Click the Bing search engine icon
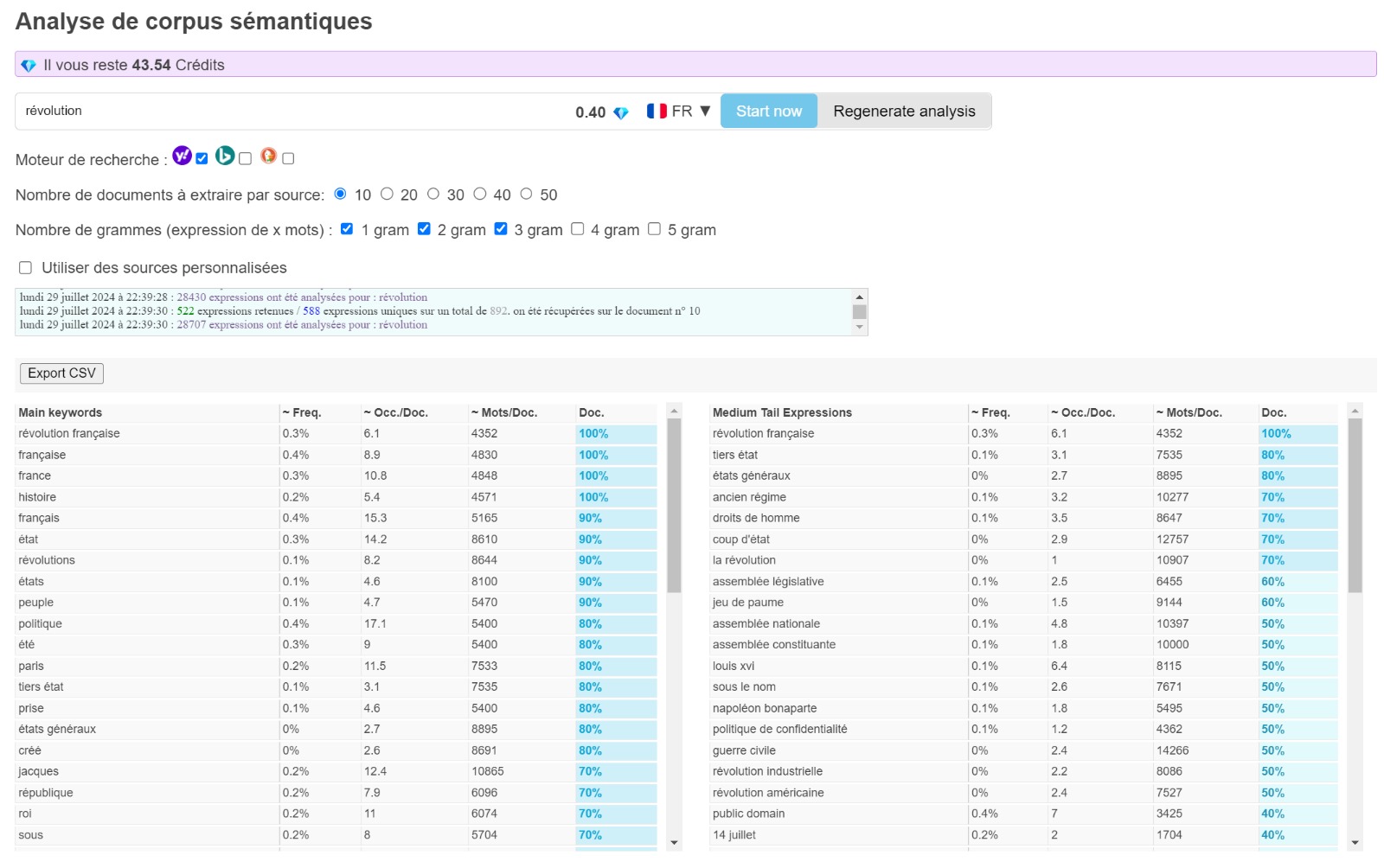The image size is (1384, 868). [x=225, y=156]
